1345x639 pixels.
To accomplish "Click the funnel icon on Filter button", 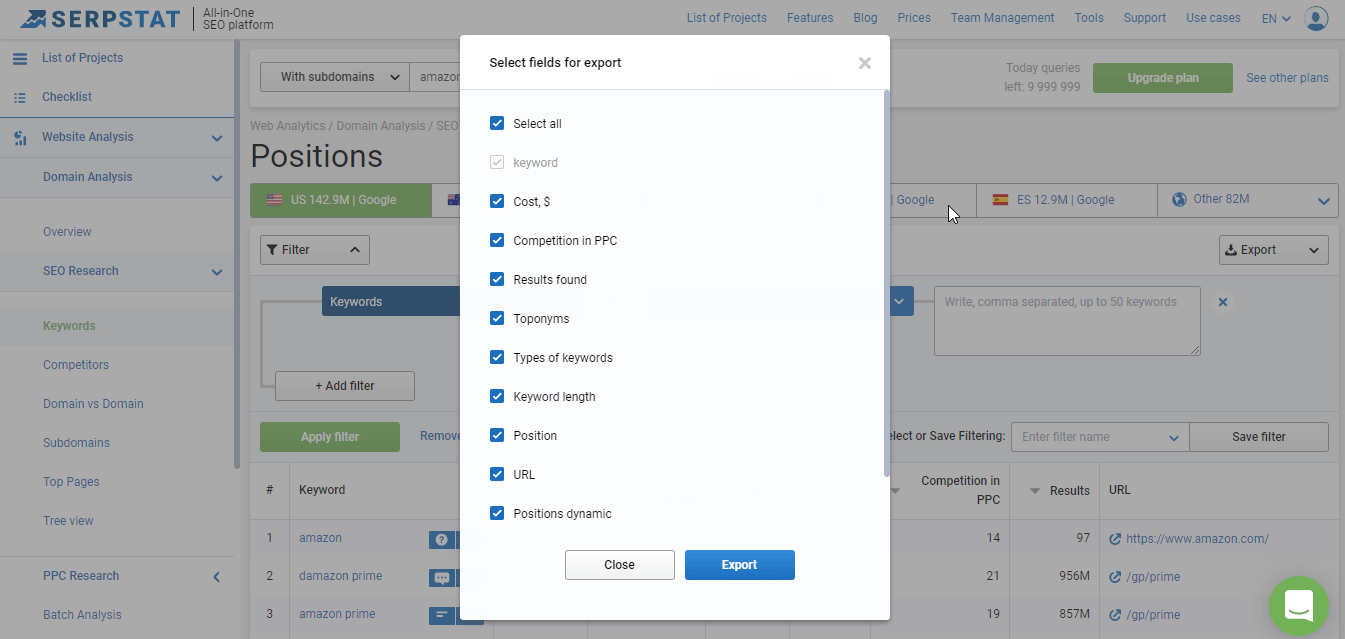I will click(x=272, y=250).
